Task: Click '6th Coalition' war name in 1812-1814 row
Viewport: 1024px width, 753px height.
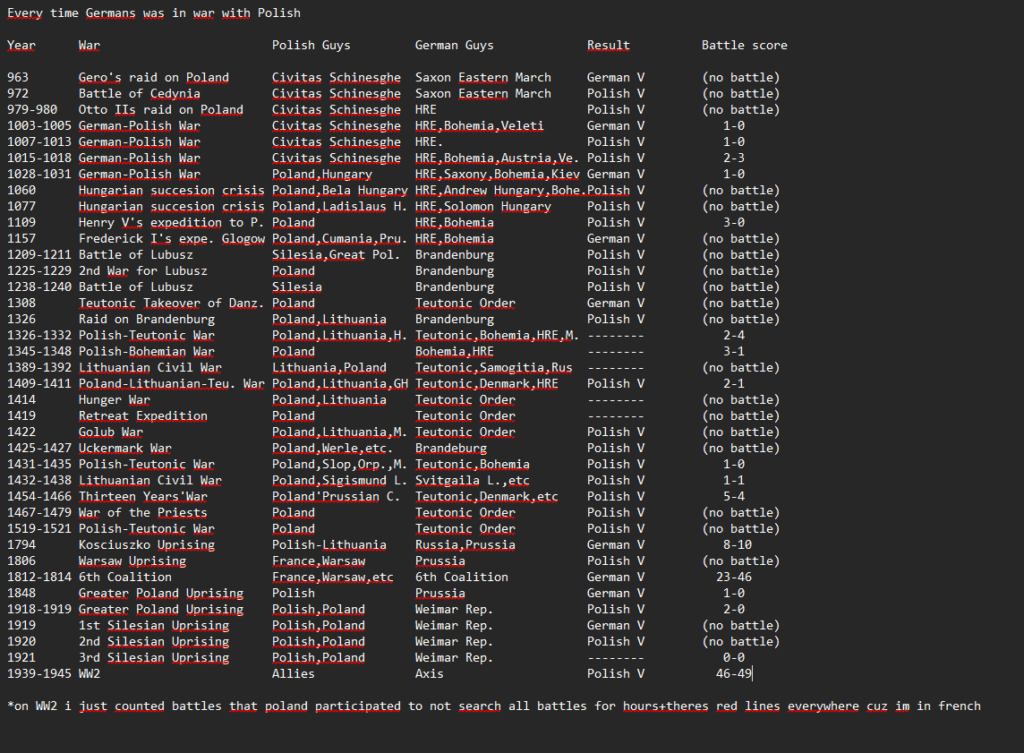Action: (x=125, y=577)
